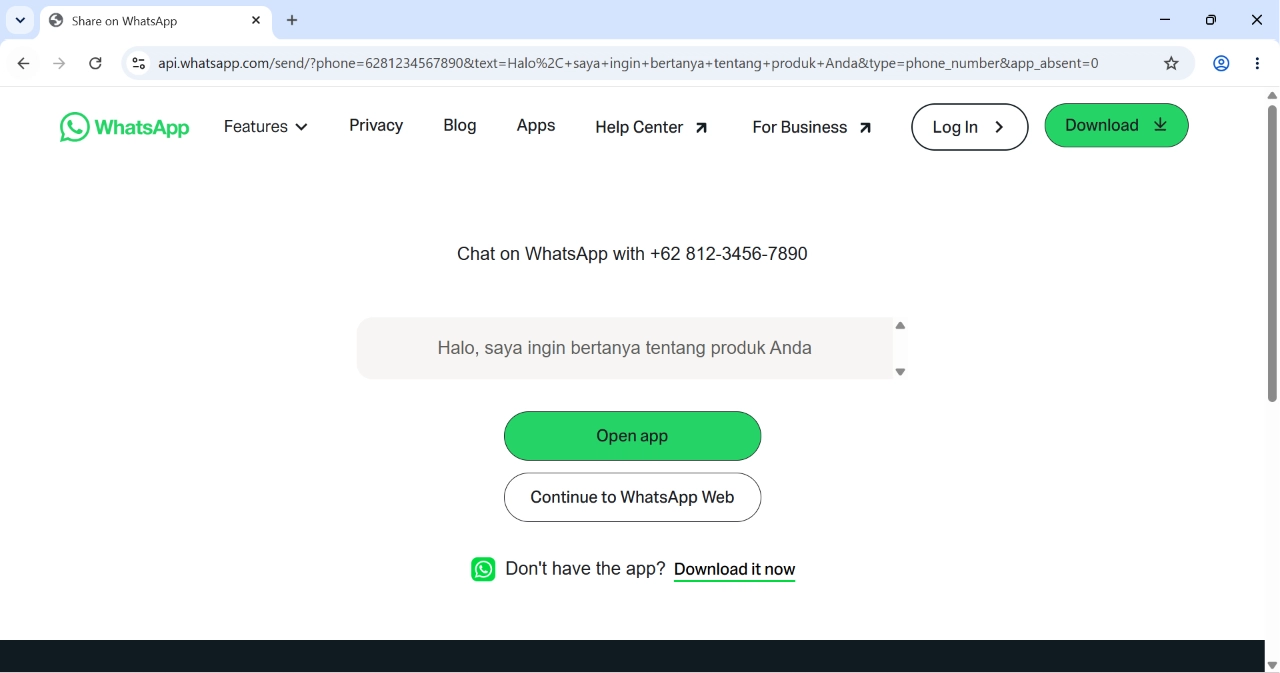The image size is (1280, 673).
Task: Click page scrollbar up arrow
Action: pyautogui.click(x=1272, y=95)
